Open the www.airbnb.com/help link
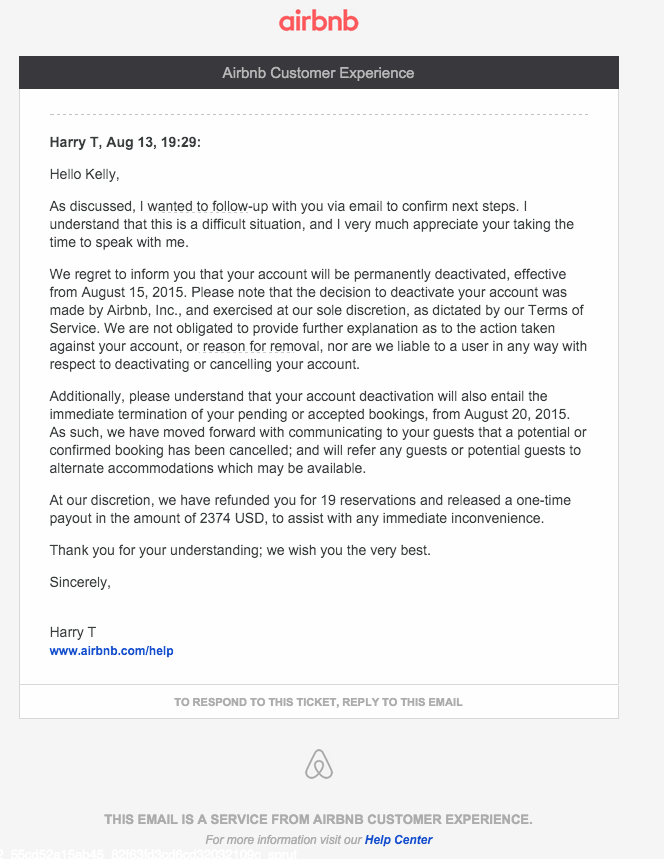The width and height of the screenshot is (664, 859). tap(111, 651)
